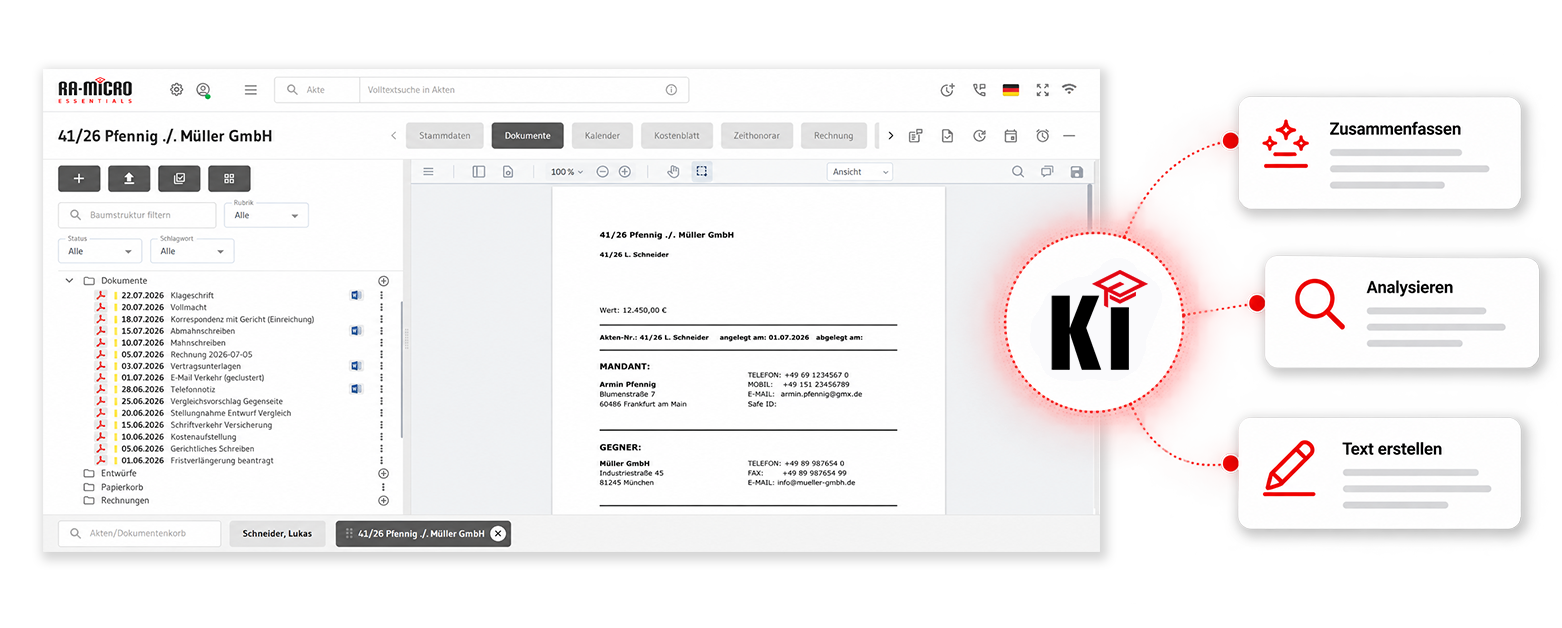The height and width of the screenshot is (628, 1562).
Task: Open Word icon on Abmahnschreiben row
Action: [356, 330]
